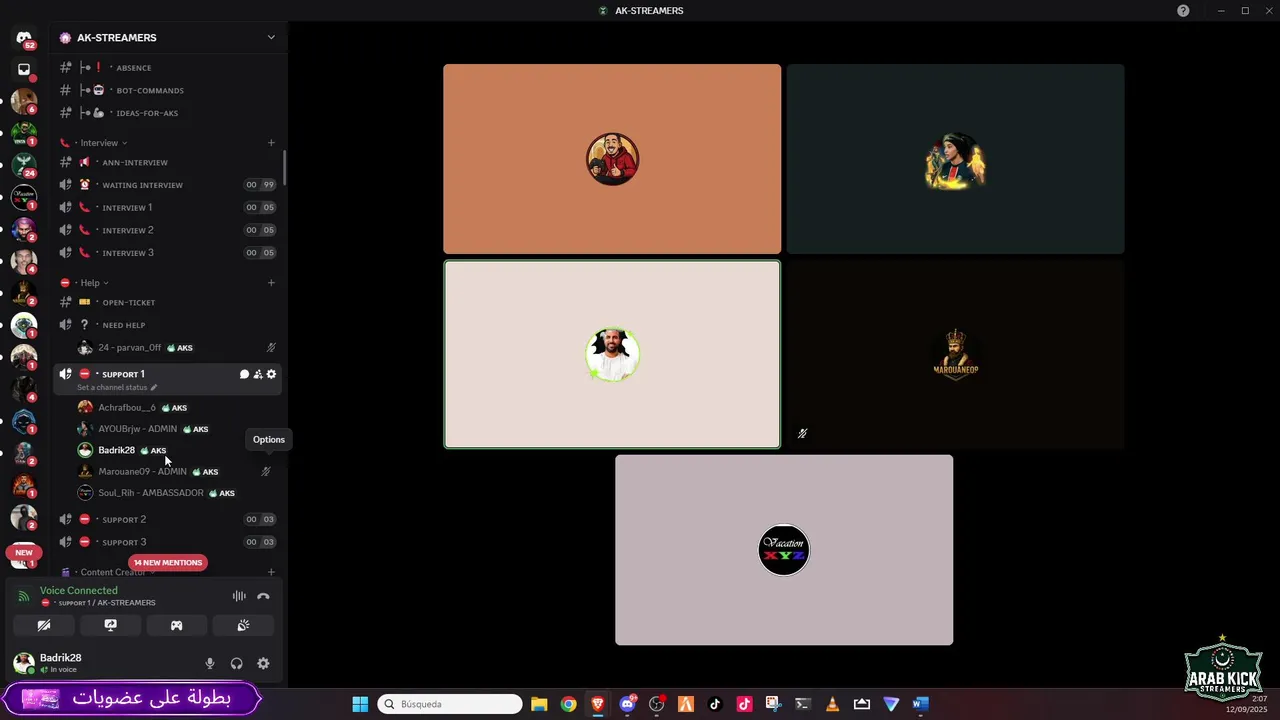Start an activity with gamepad icon

176,625
